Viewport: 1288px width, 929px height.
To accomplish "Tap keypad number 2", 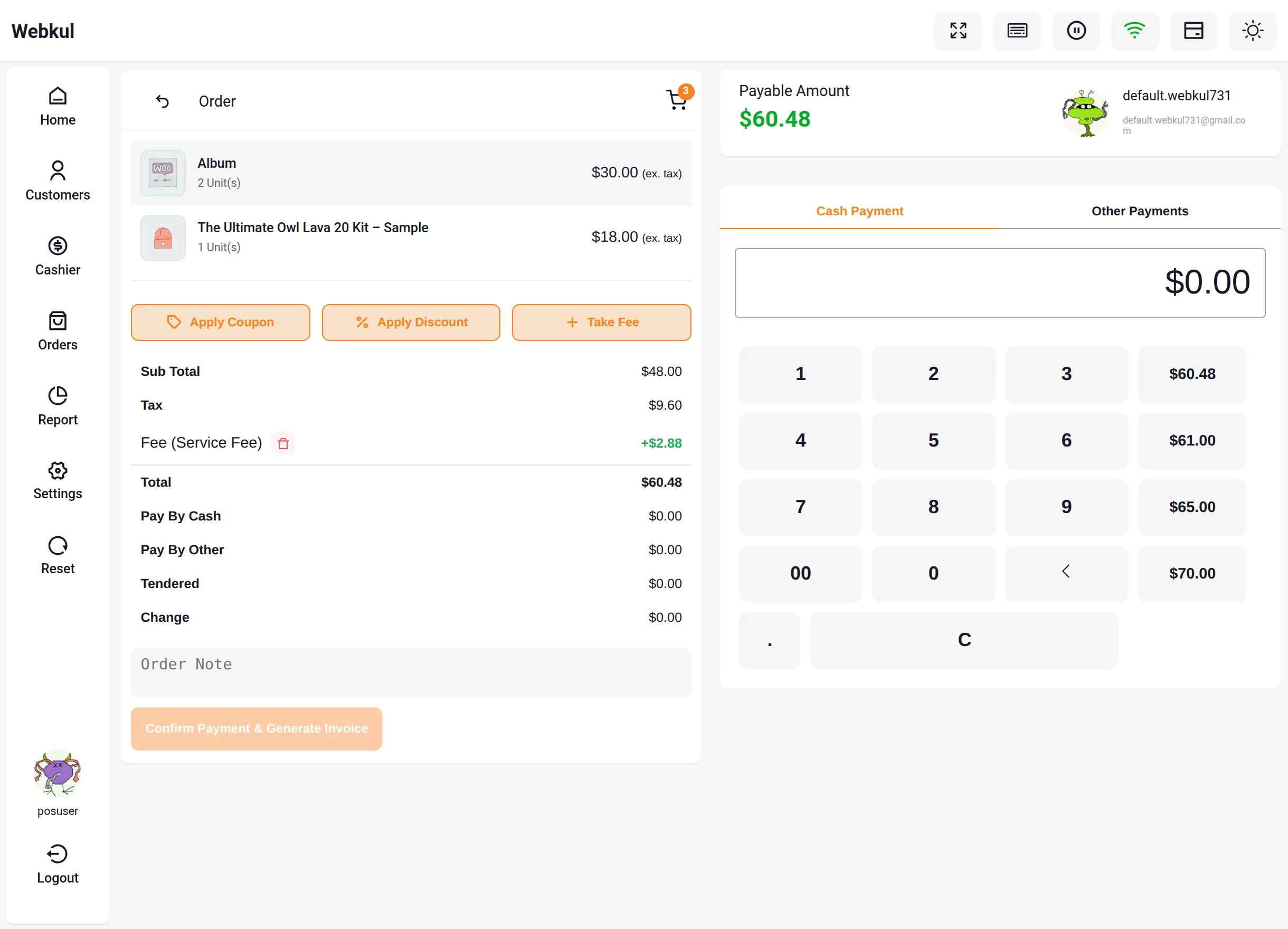I will (933, 374).
